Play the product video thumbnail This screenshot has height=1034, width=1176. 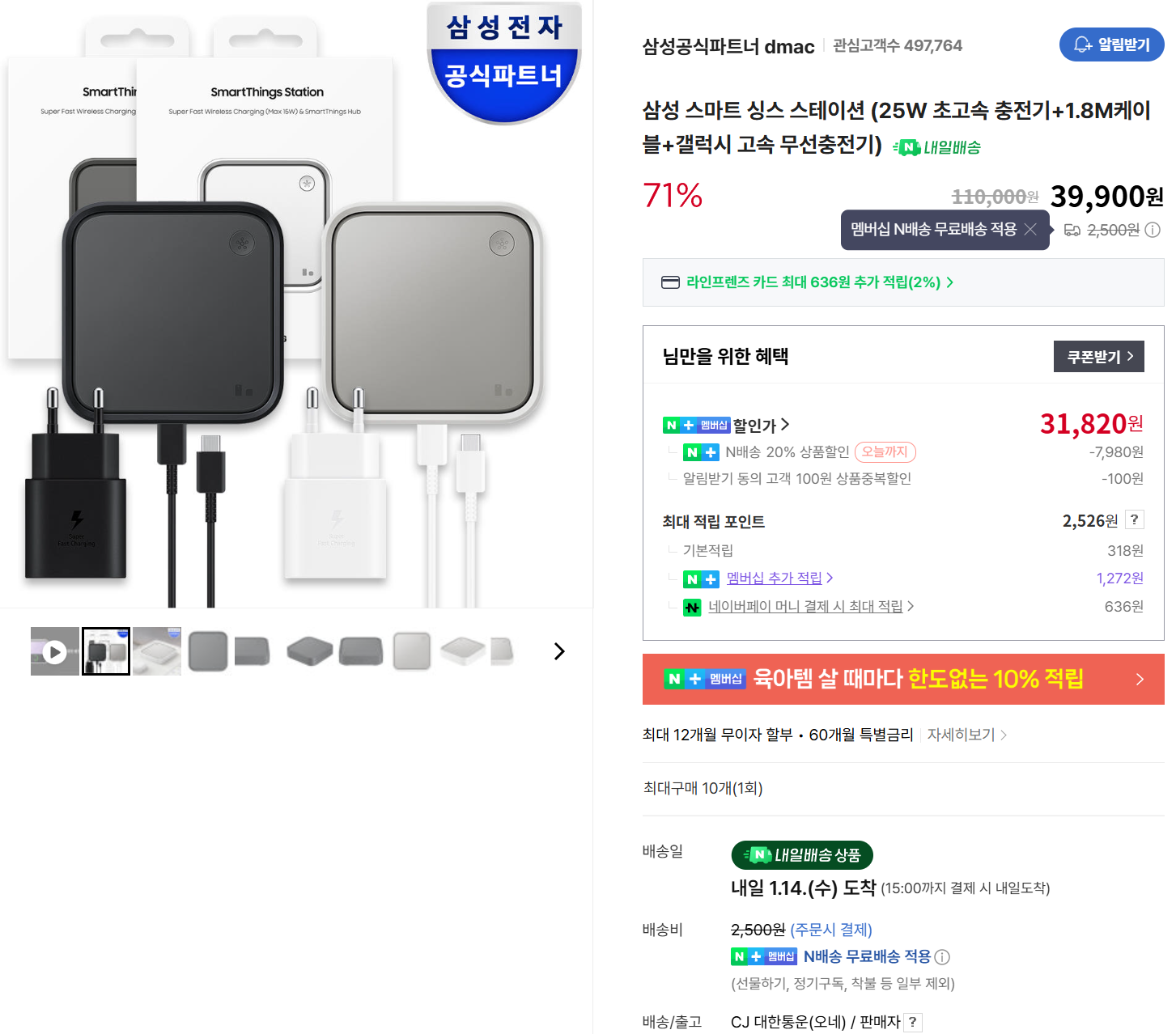click(54, 651)
